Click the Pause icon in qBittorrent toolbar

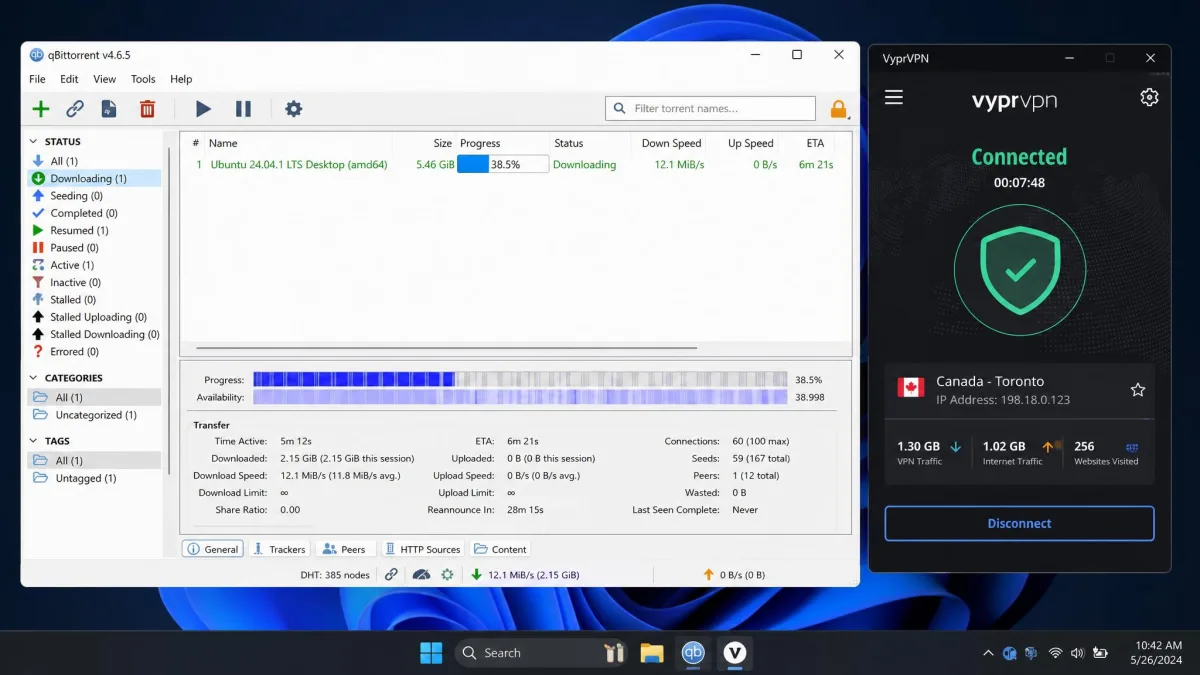pos(243,109)
